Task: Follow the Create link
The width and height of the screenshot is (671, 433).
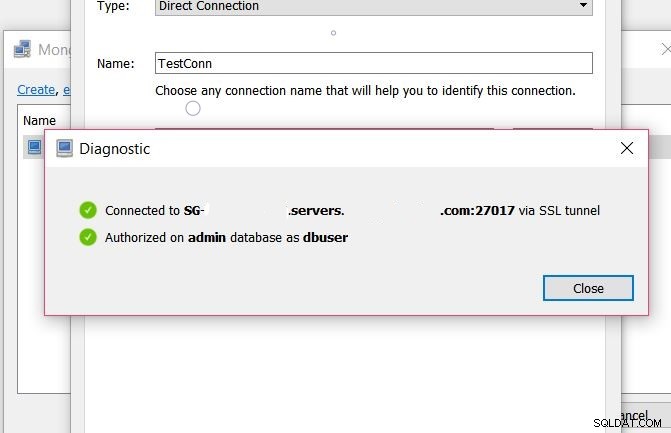Action: (x=36, y=89)
